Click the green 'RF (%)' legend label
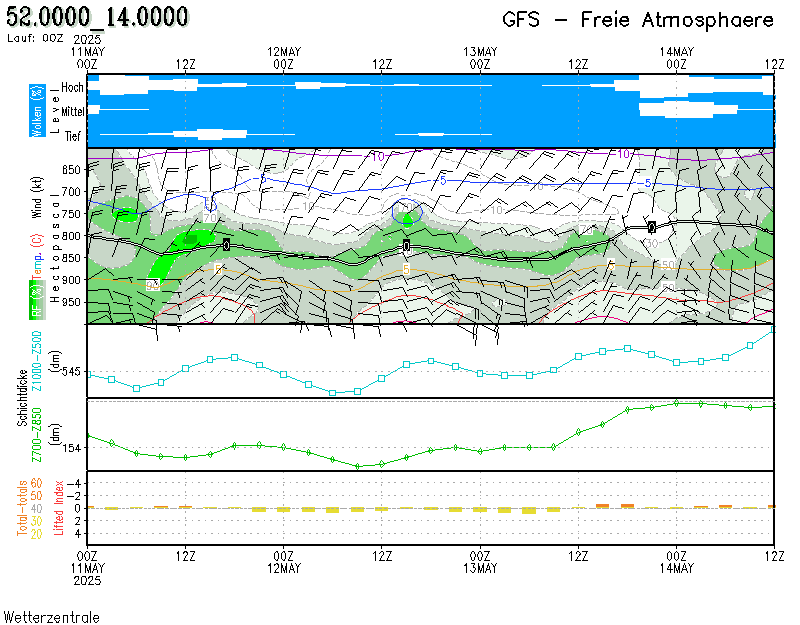 37,299
